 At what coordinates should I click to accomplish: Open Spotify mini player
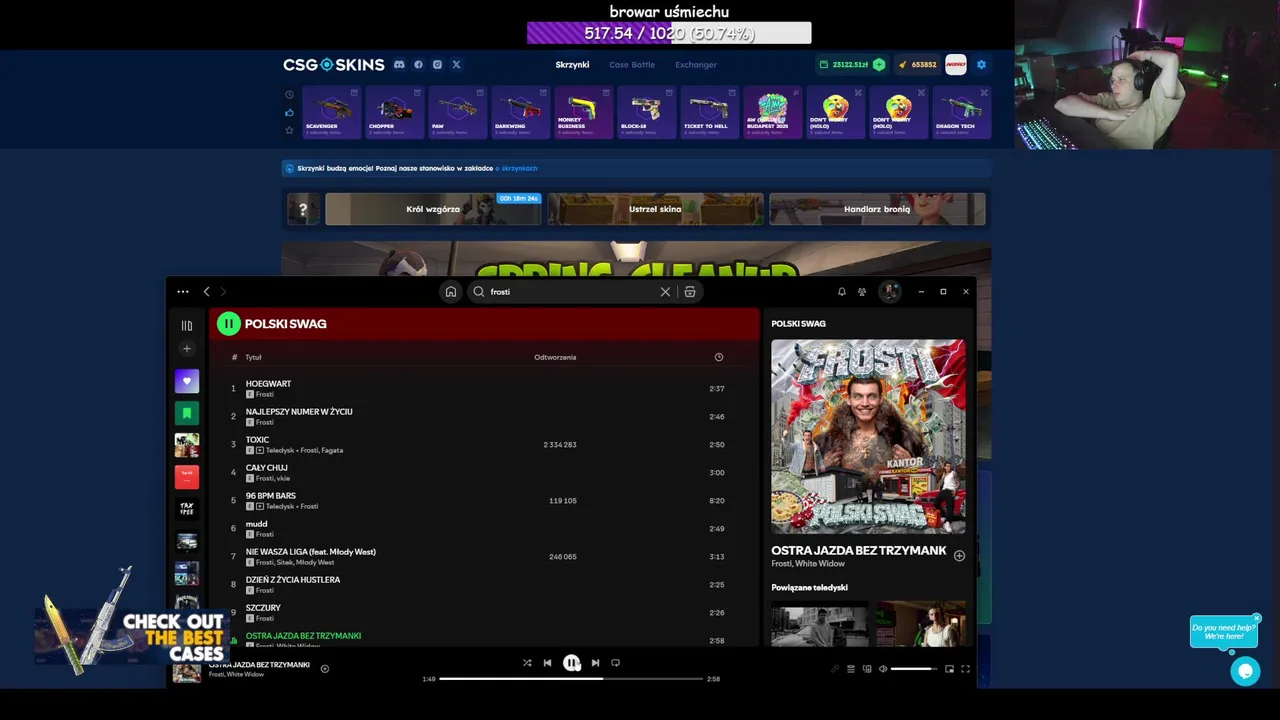coord(949,669)
